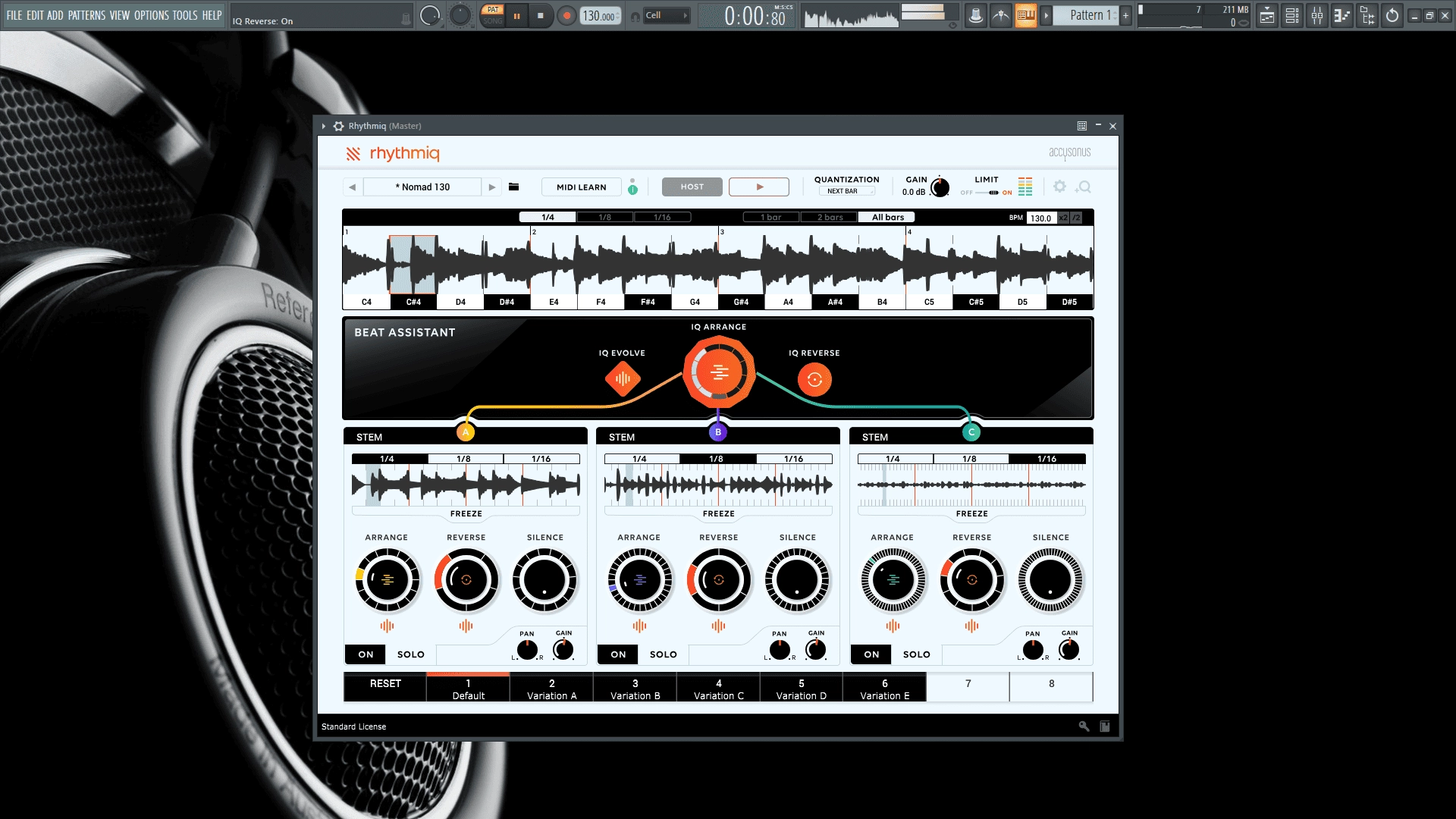Viewport: 1456px width, 819px height.
Task: Click the green MIDI info indicator
Action: [x=632, y=189]
